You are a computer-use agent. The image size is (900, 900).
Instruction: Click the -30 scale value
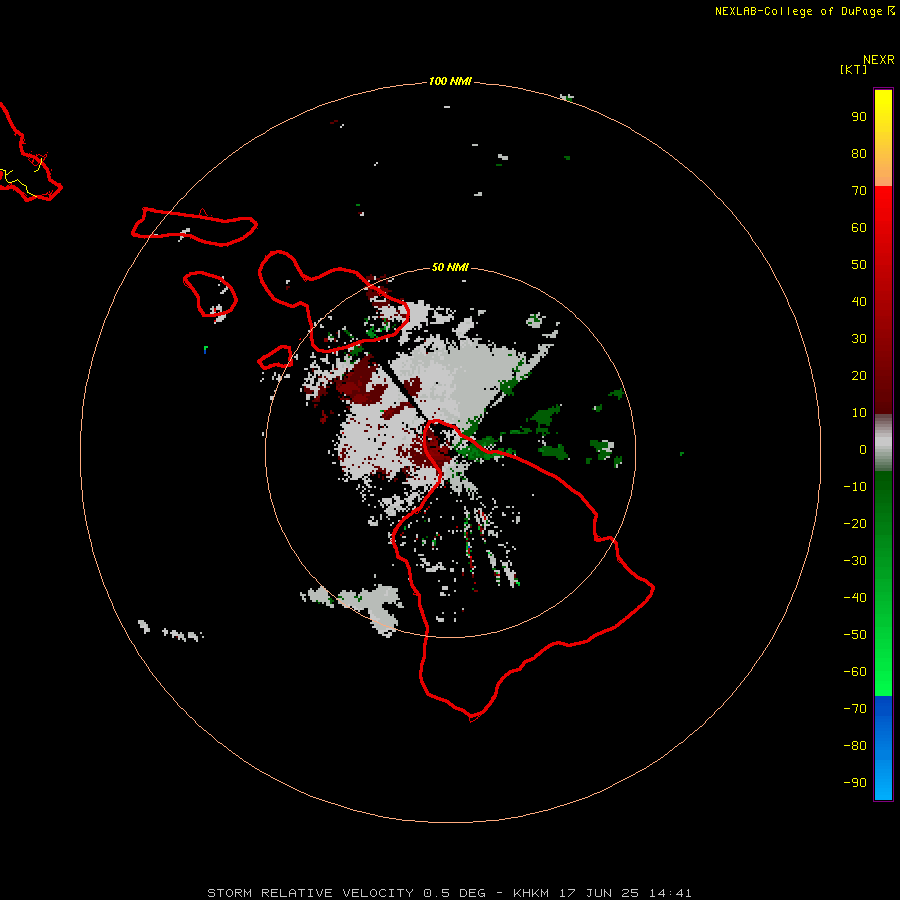coord(855,561)
